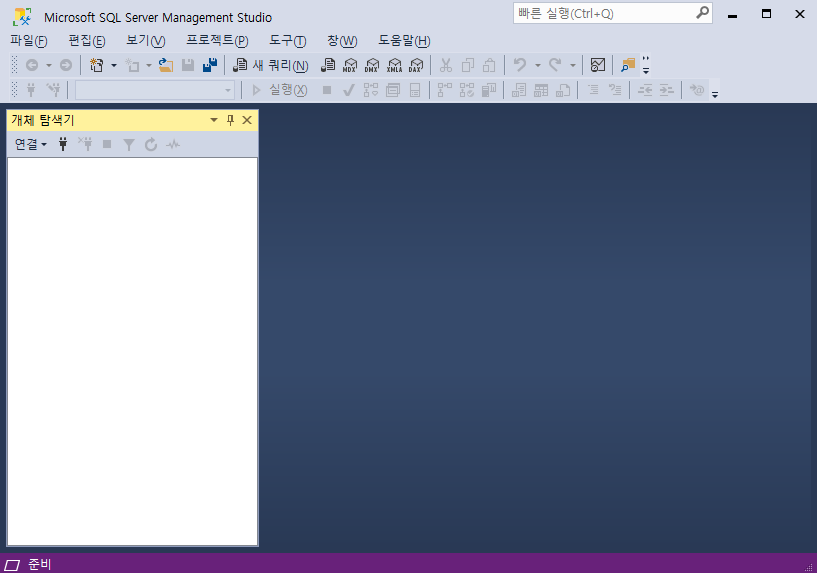Click the Specify Values for Template Parameters icon
817x573 pixels.
697,90
